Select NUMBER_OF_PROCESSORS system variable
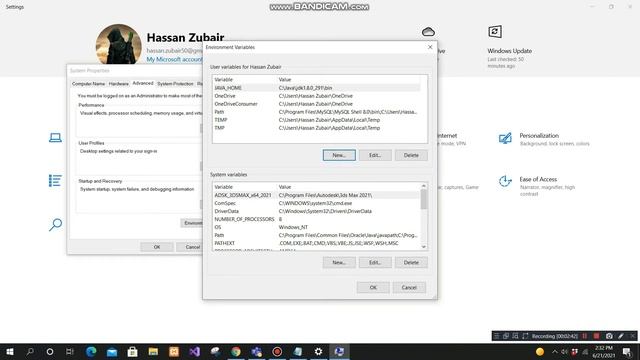 (316, 219)
